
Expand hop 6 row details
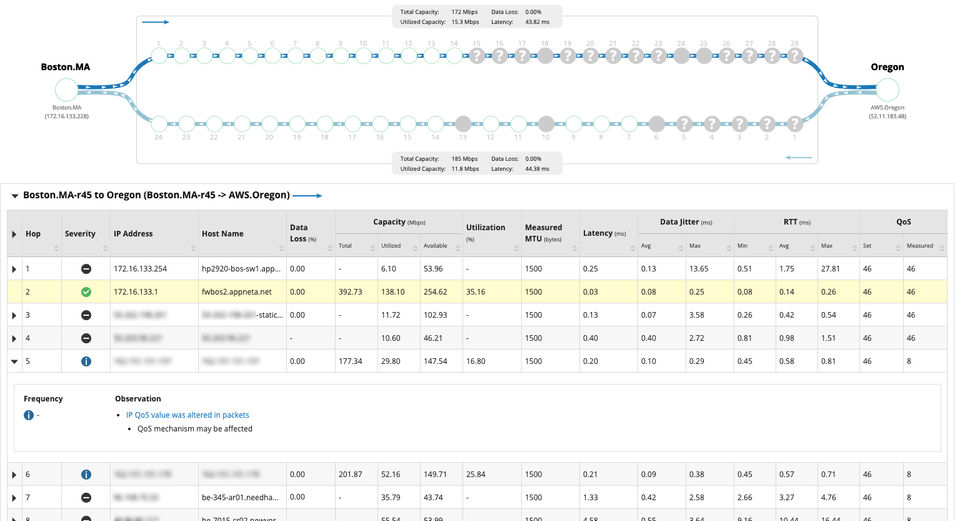coord(14,475)
